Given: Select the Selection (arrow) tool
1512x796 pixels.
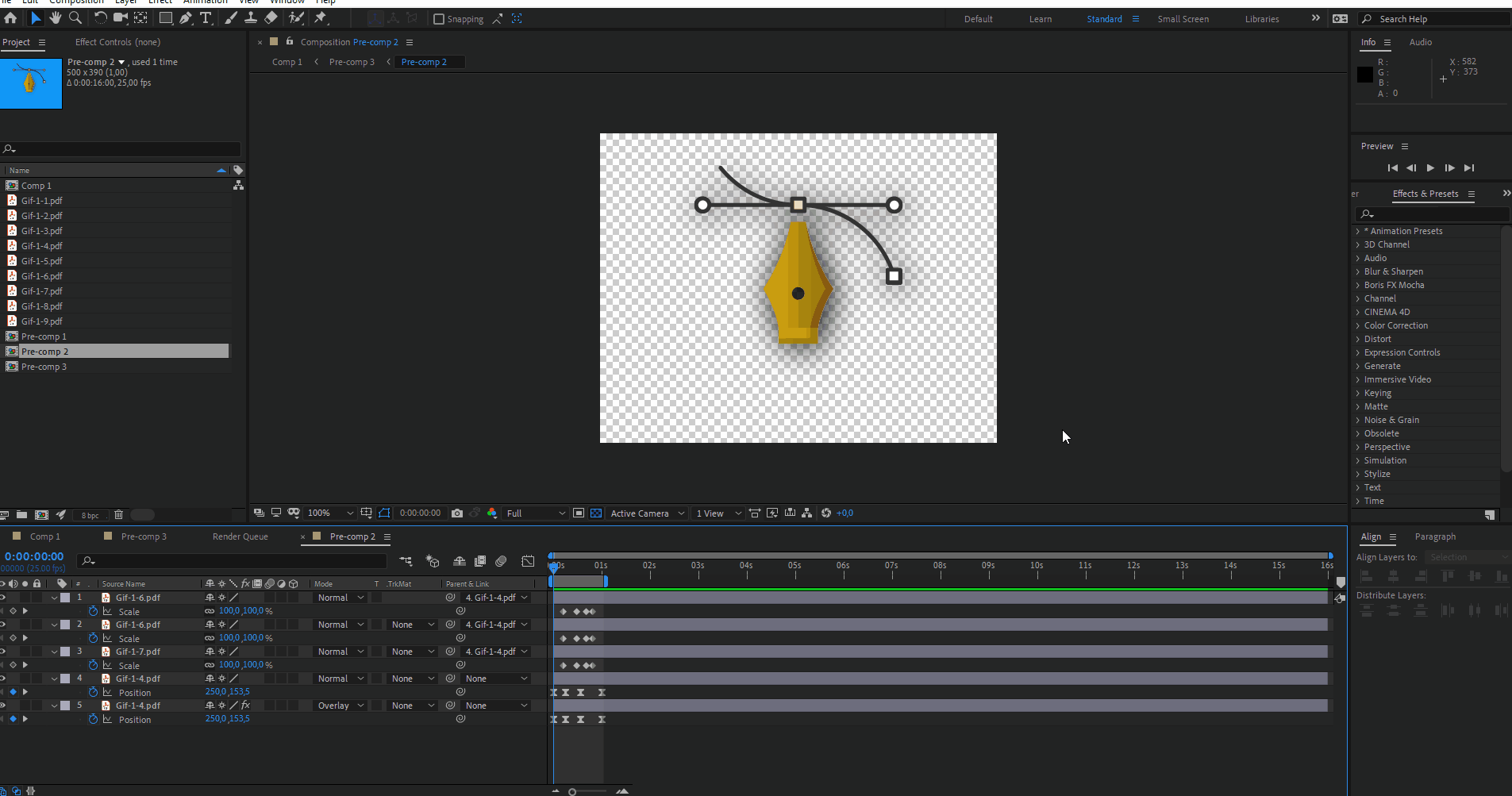Looking at the screenshot, I should pyautogui.click(x=36, y=17).
